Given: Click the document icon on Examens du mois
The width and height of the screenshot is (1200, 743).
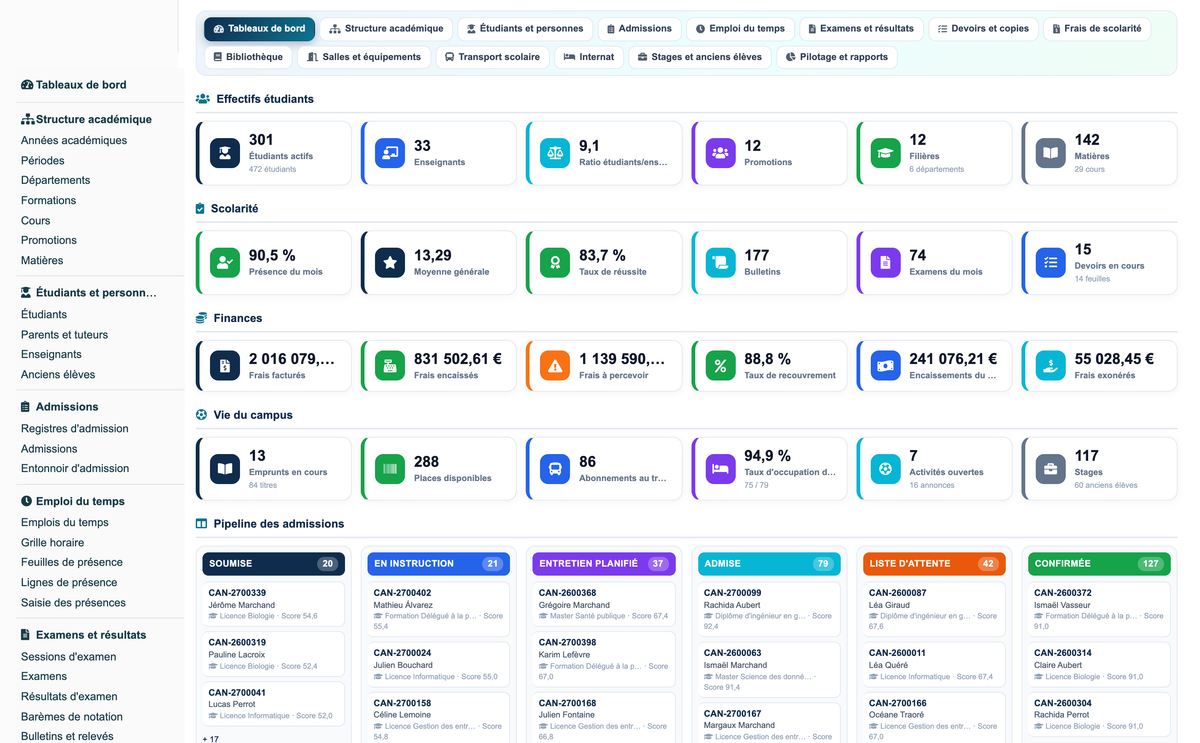Looking at the screenshot, I should coord(885,263).
